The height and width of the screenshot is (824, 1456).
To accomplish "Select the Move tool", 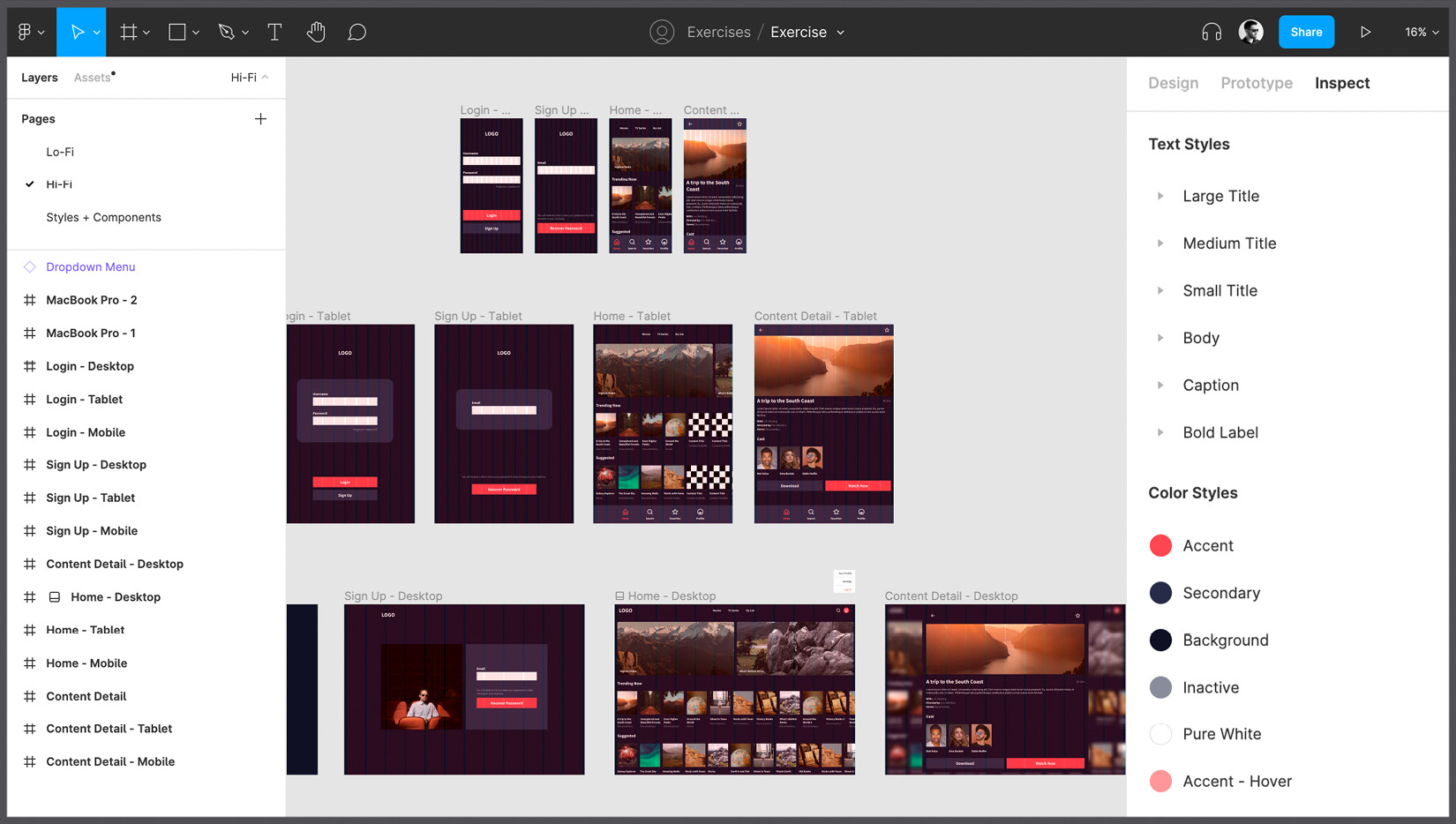I will coord(77,32).
